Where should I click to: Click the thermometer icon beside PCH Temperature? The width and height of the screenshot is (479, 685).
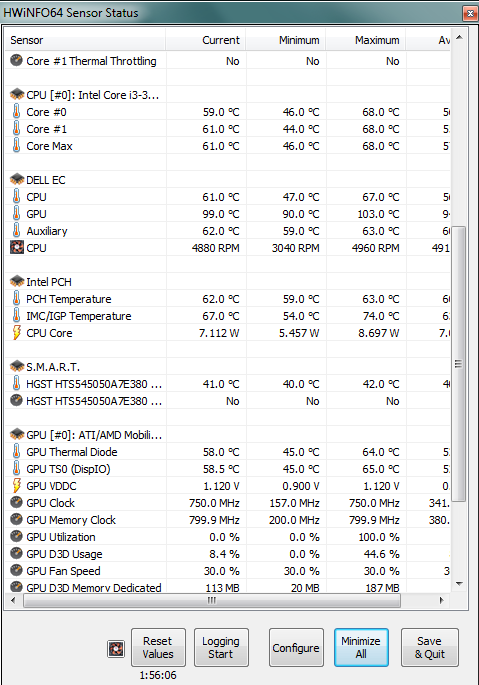(x=16, y=298)
